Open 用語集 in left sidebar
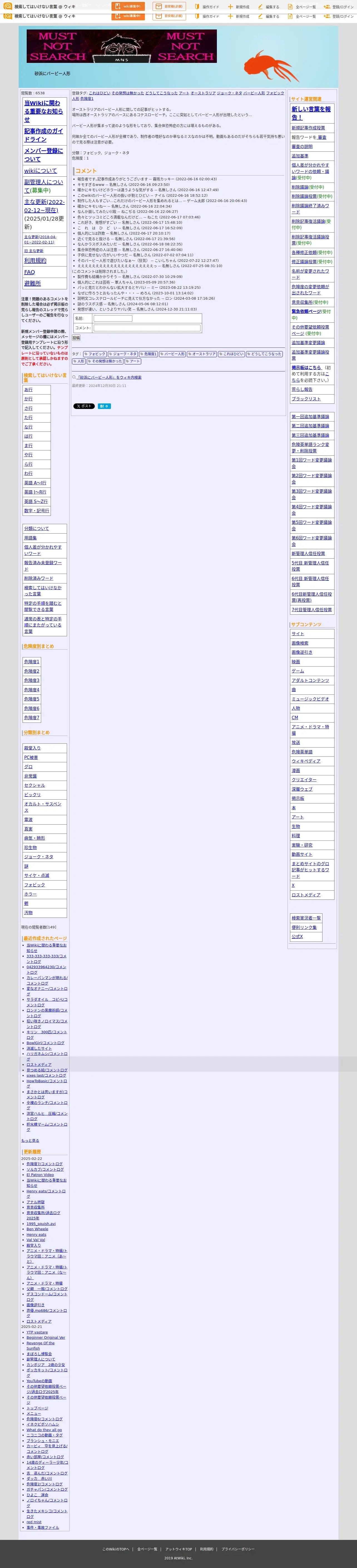 point(30,538)
